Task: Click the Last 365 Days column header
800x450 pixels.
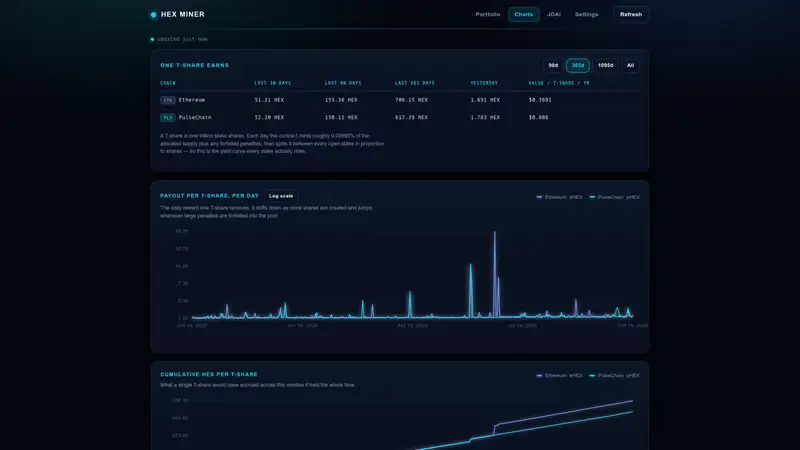Action: (415, 83)
